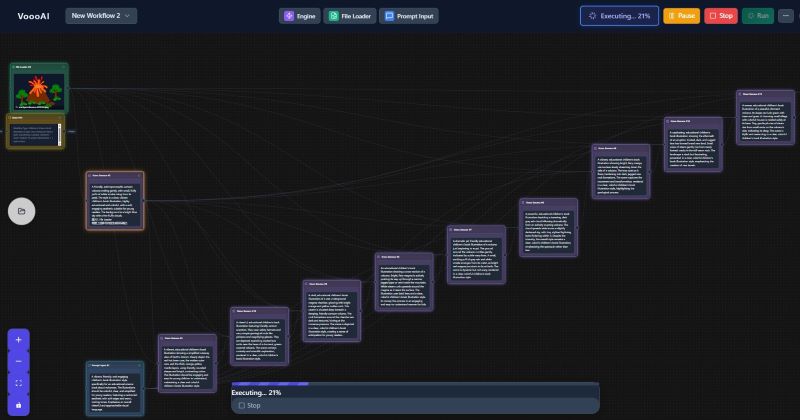The image size is (800, 420).
Task: Select the yellow-bordered text node
Action: click(x=35, y=132)
